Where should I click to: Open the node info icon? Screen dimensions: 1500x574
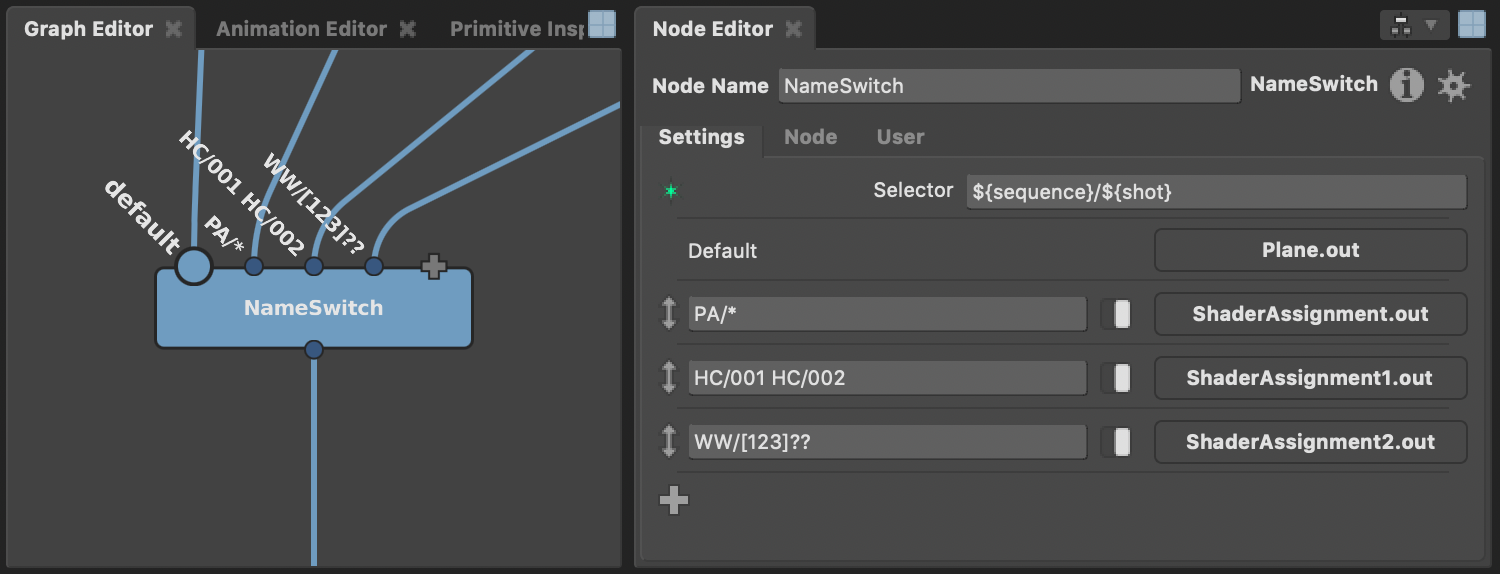1407,86
